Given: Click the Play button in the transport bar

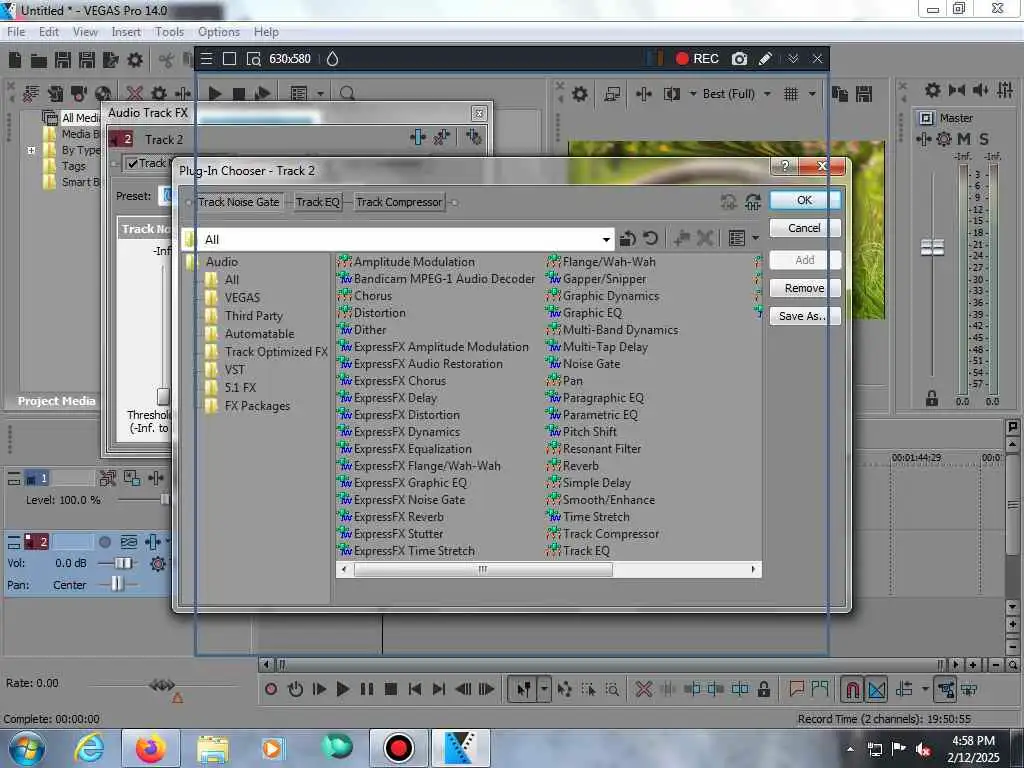Looking at the screenshot, I should point(342,689).
